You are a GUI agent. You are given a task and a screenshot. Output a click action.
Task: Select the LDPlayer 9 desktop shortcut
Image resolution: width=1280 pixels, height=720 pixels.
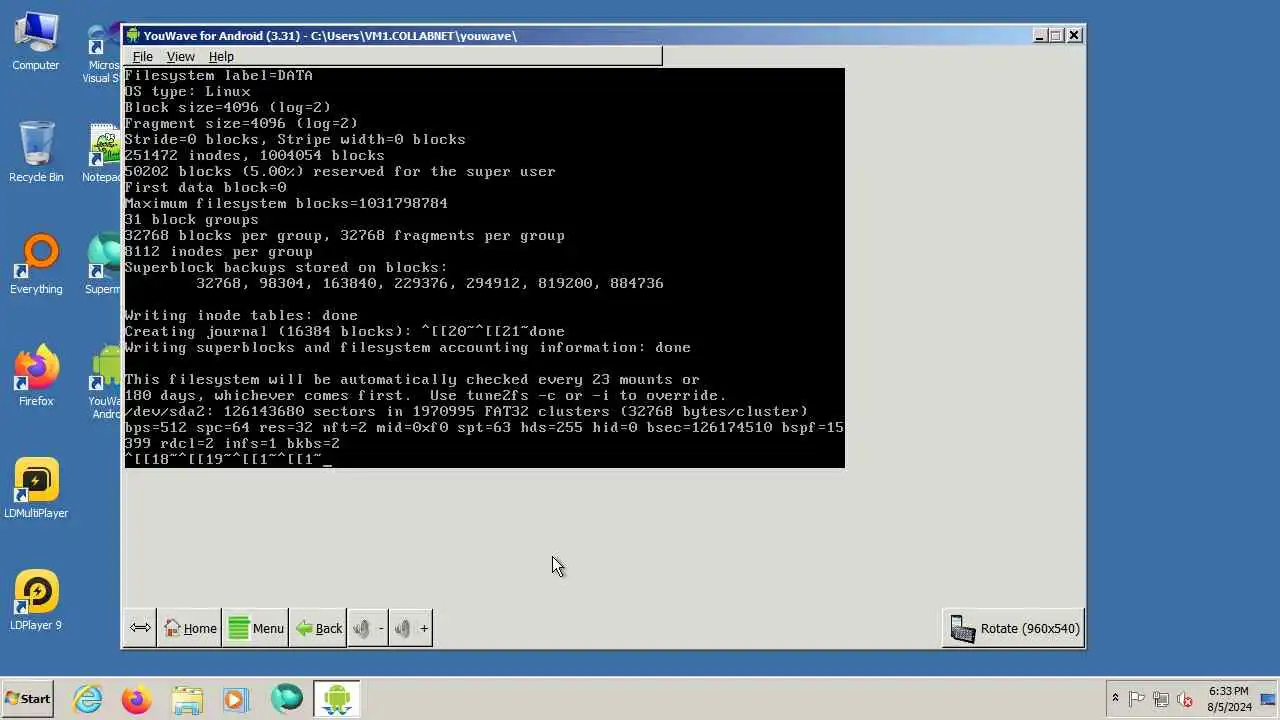36,601
